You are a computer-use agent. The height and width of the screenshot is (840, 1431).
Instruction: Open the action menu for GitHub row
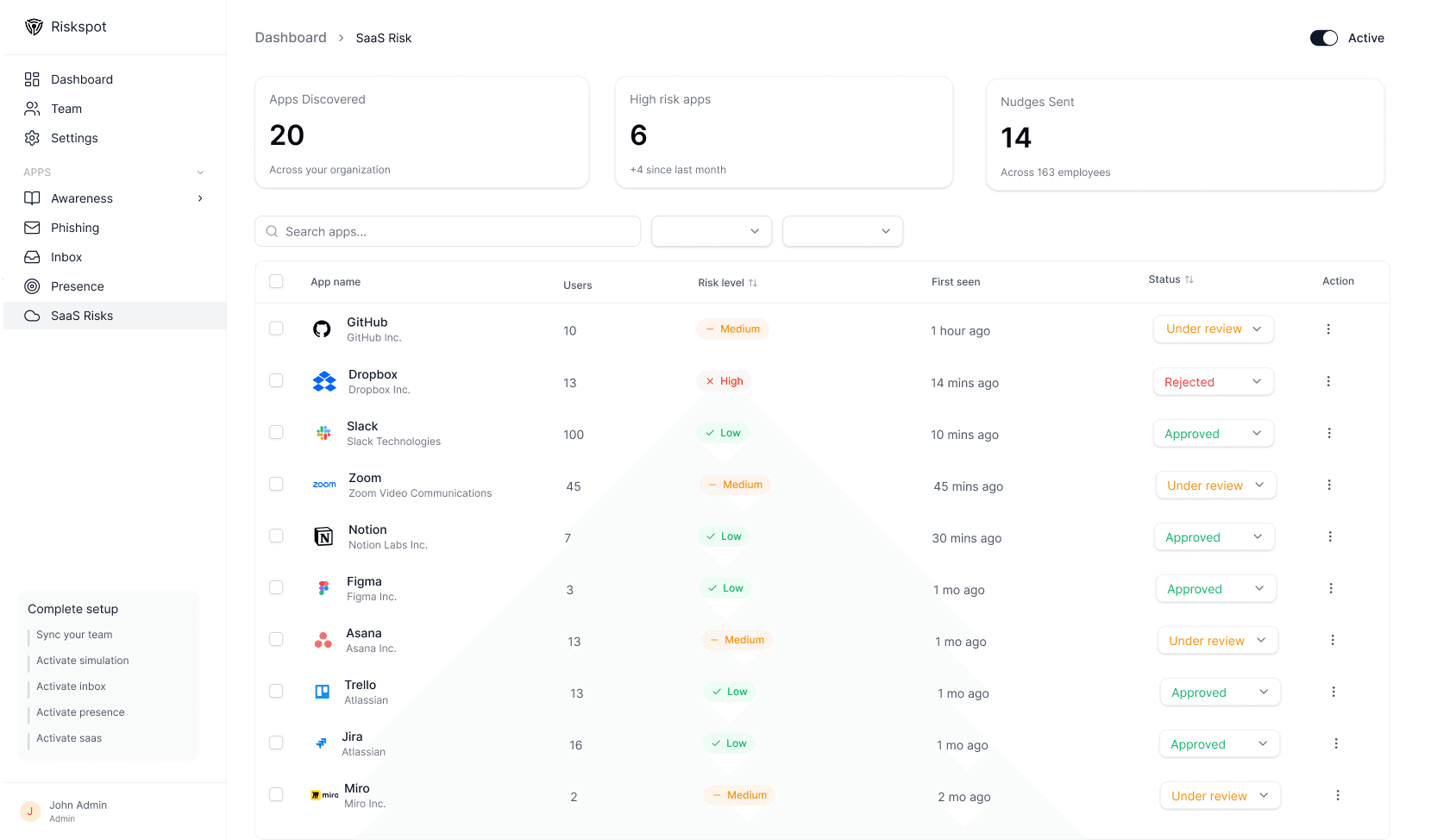pos(1328,329)
